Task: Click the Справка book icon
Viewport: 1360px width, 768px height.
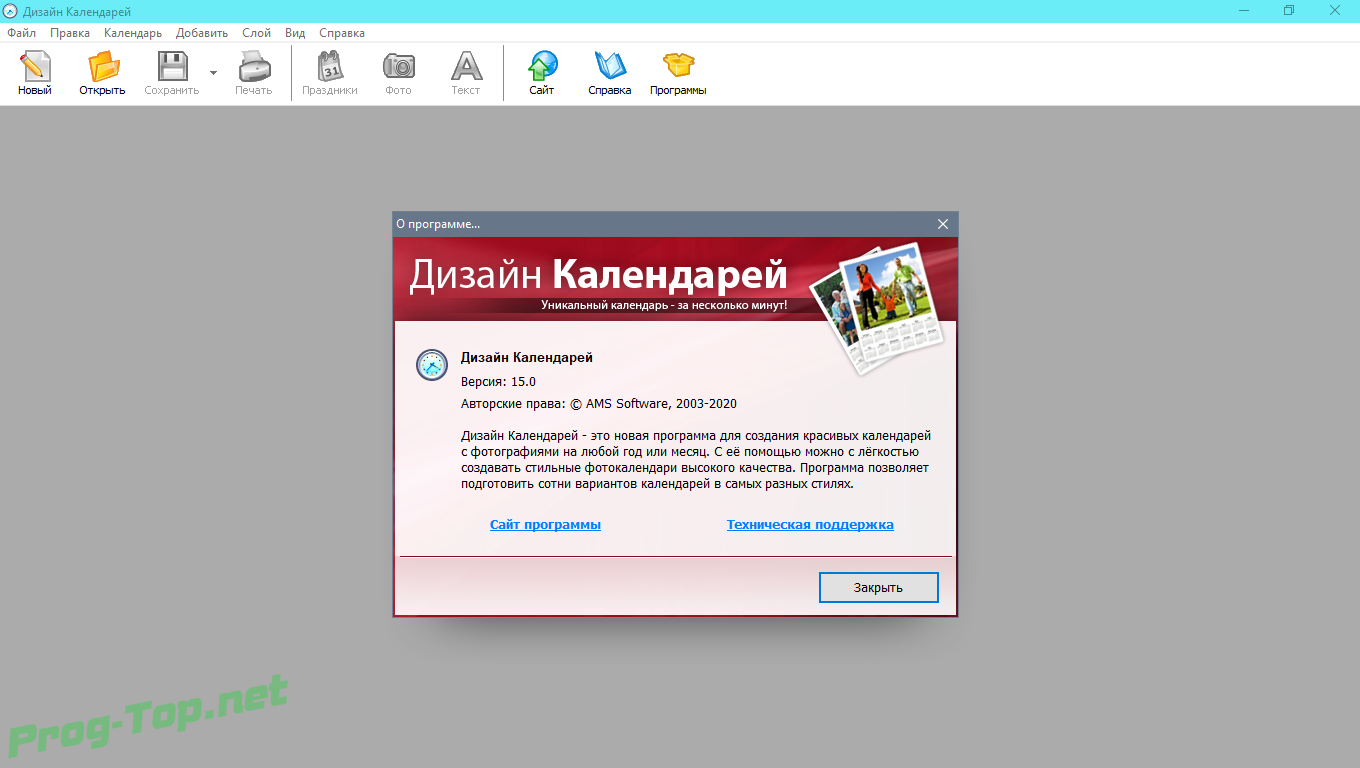Action: pyautogui.click(x=610, y=67)
